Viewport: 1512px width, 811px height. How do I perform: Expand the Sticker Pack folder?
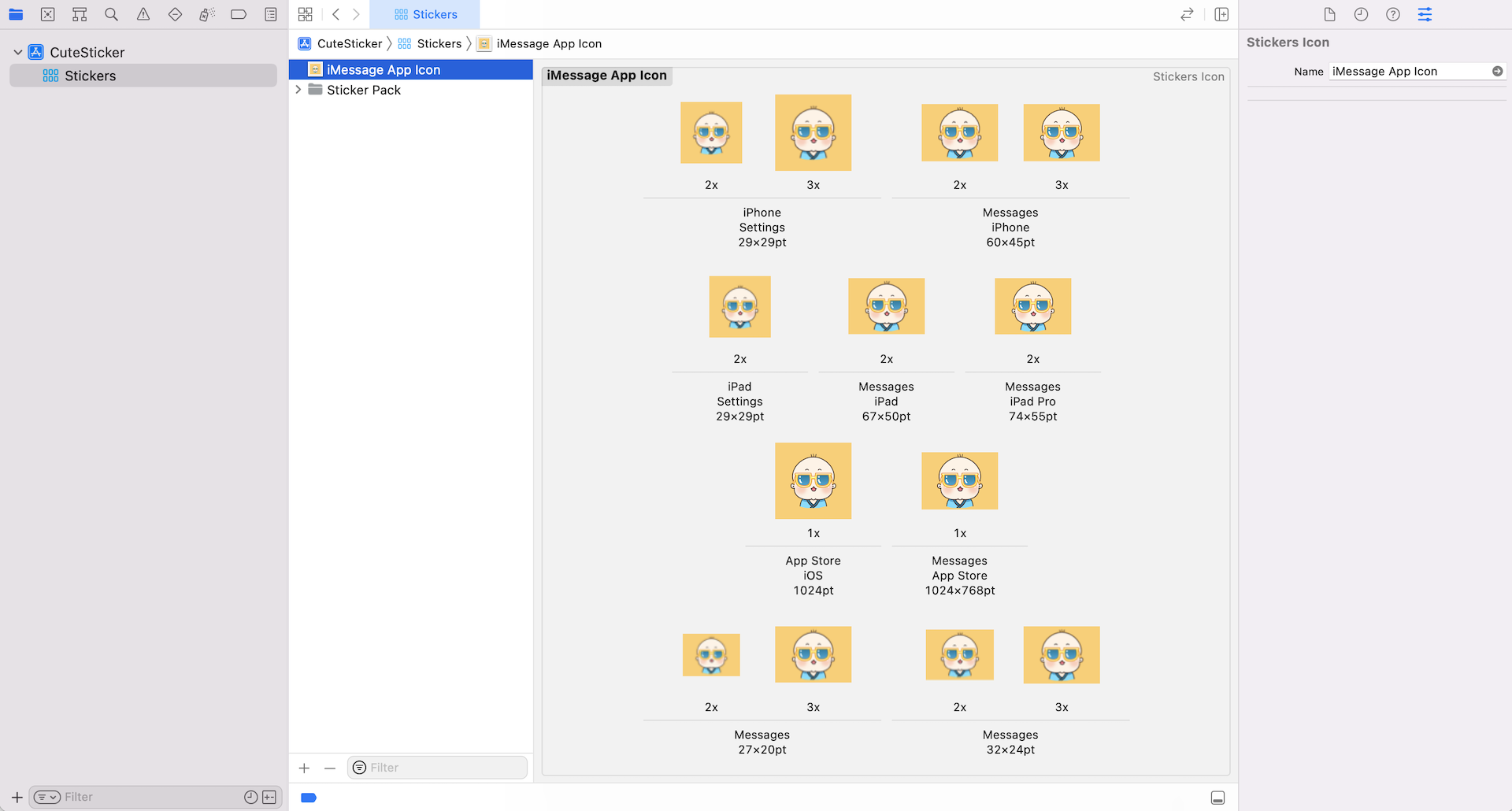point(298,90)
